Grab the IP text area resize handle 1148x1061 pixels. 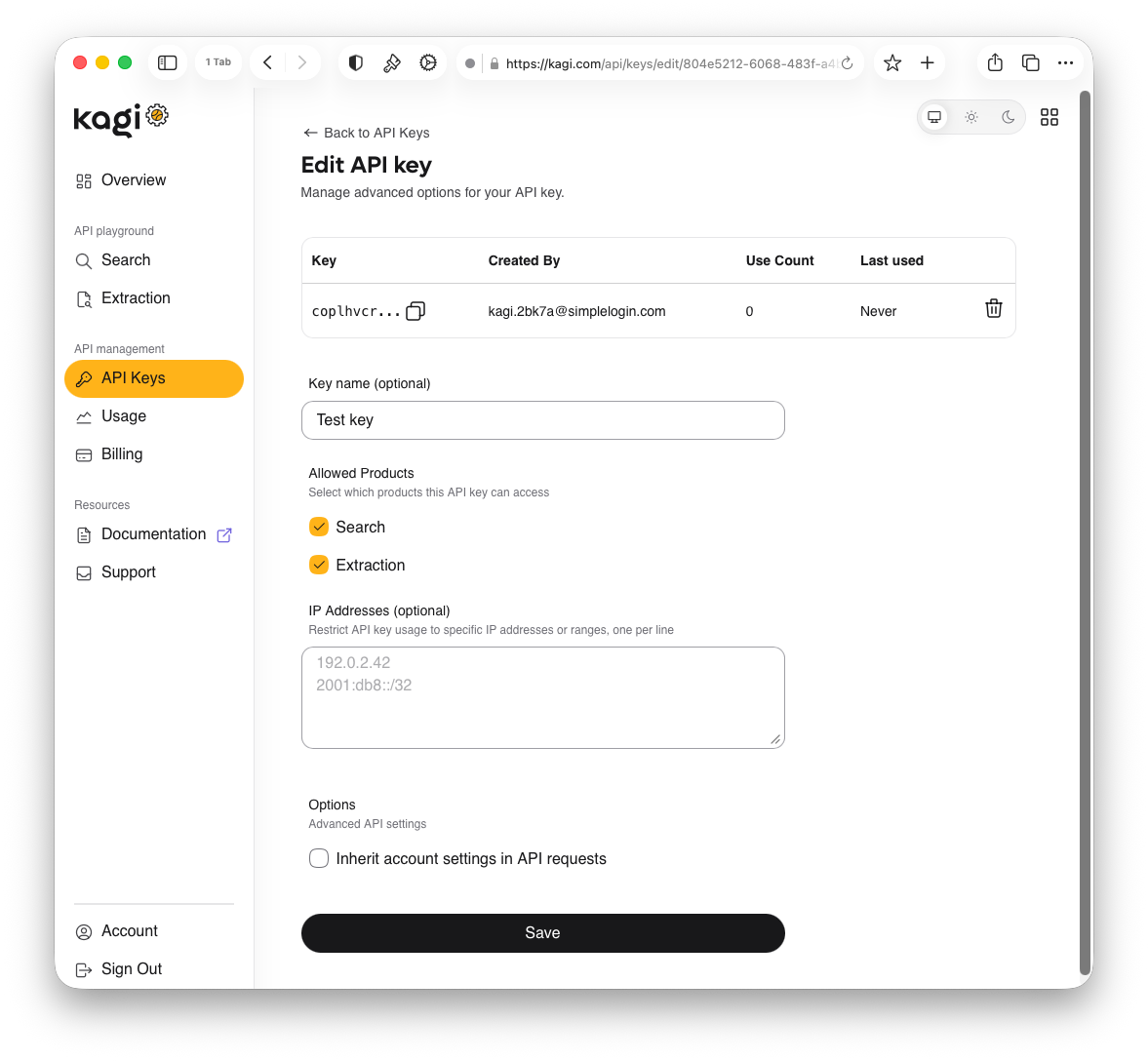(x=775, y=739)
